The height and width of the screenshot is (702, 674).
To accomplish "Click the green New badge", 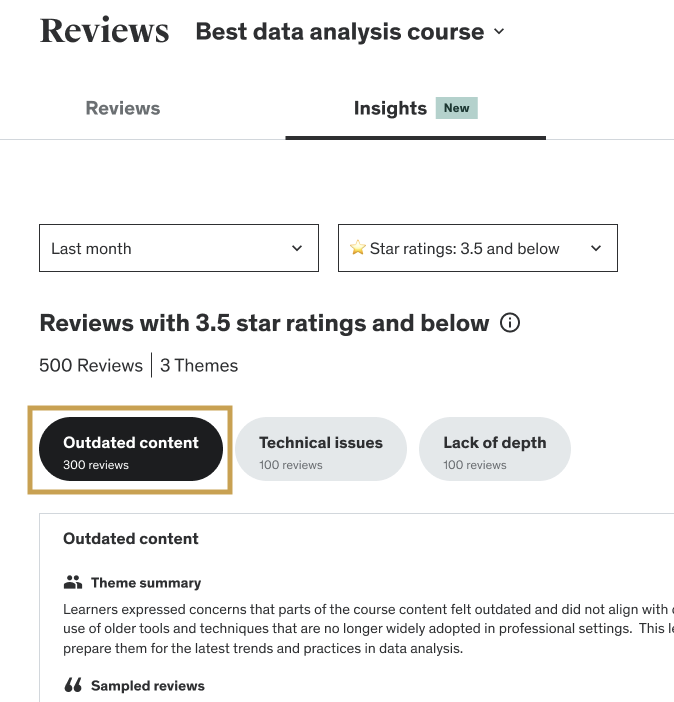I will [456, 108].
